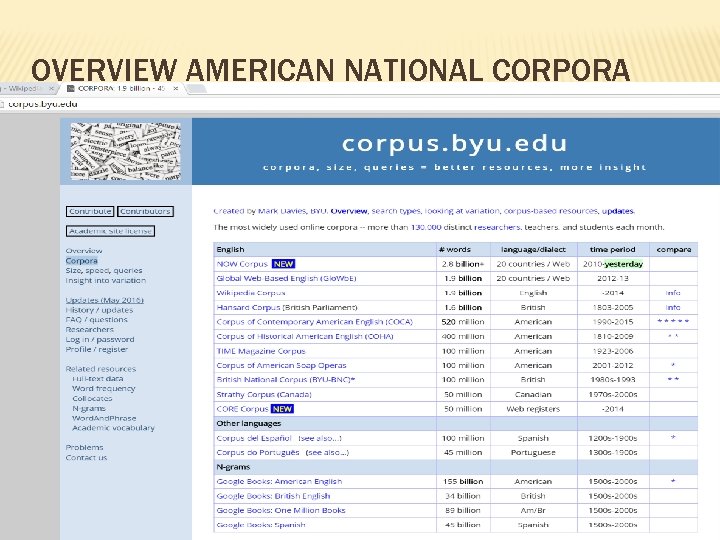Open Academic vocabulary resource link
720x540 pixels.
113,428
